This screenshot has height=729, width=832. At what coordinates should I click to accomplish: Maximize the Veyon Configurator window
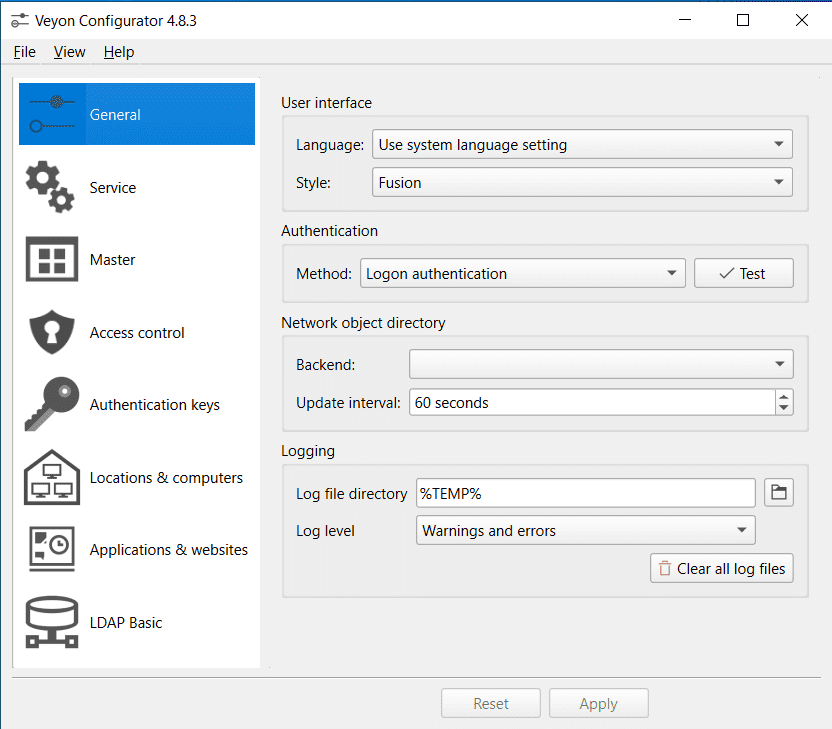point(743,20)
